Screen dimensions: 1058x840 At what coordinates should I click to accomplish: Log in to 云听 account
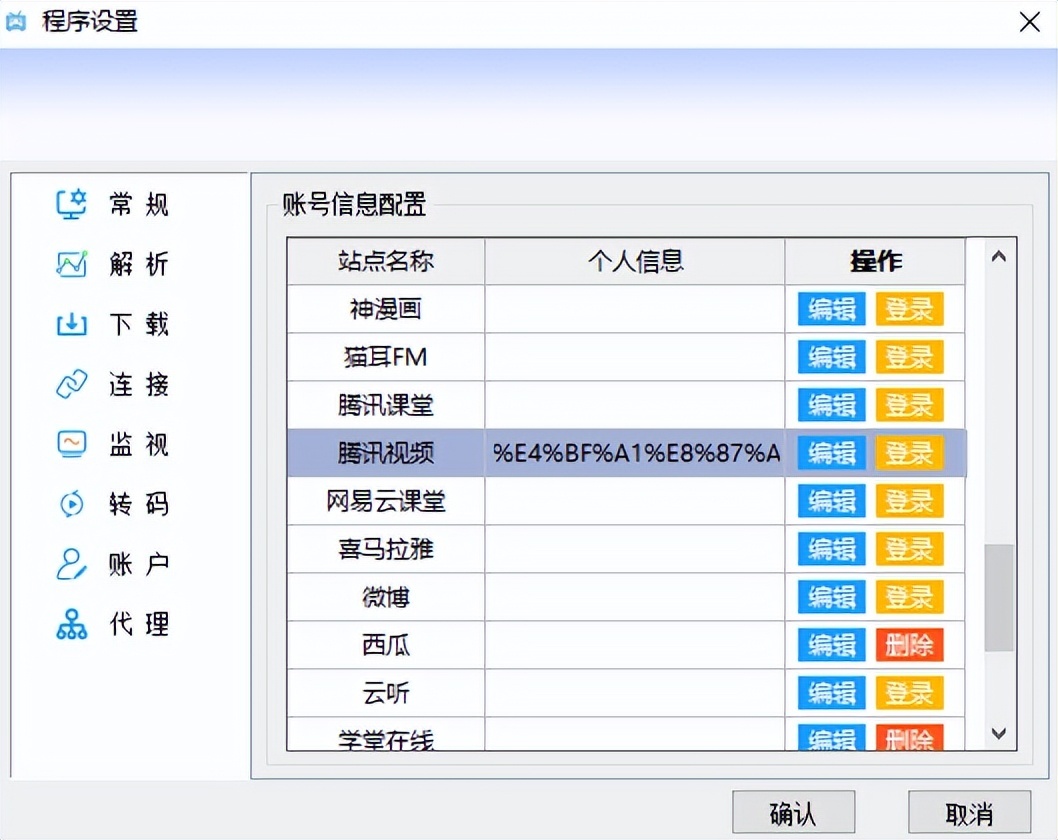pos(909,693)
